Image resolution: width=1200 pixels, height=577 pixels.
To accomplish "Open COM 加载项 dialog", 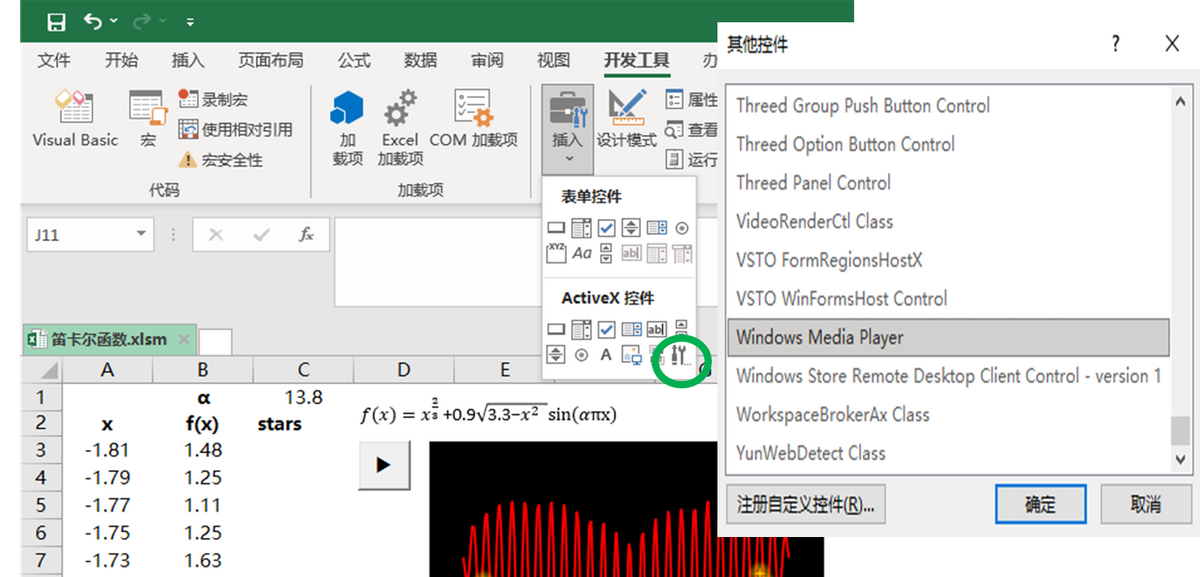I will (x=474, y=119).
